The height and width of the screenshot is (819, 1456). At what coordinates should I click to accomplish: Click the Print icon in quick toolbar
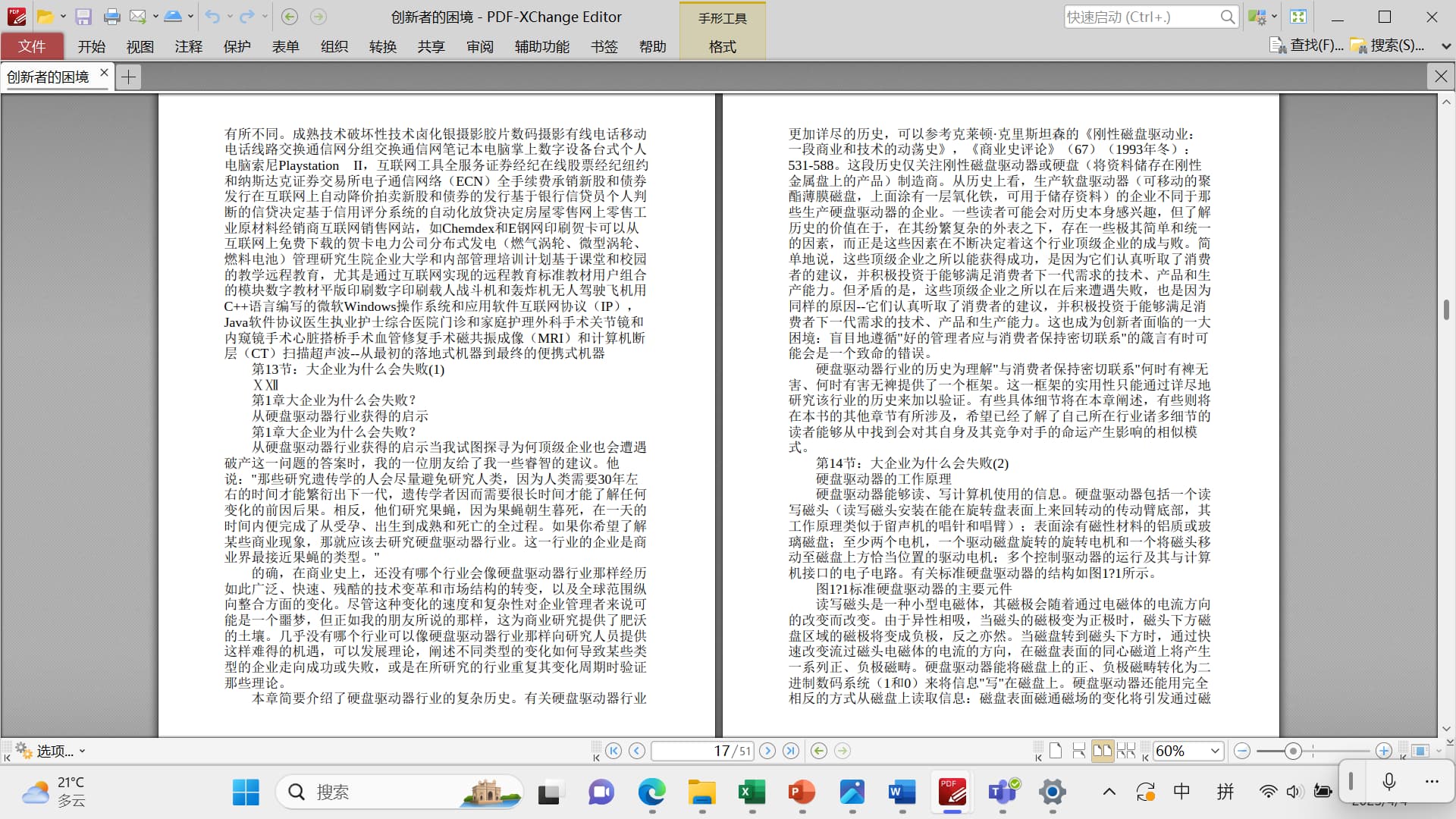pos(111,17)
